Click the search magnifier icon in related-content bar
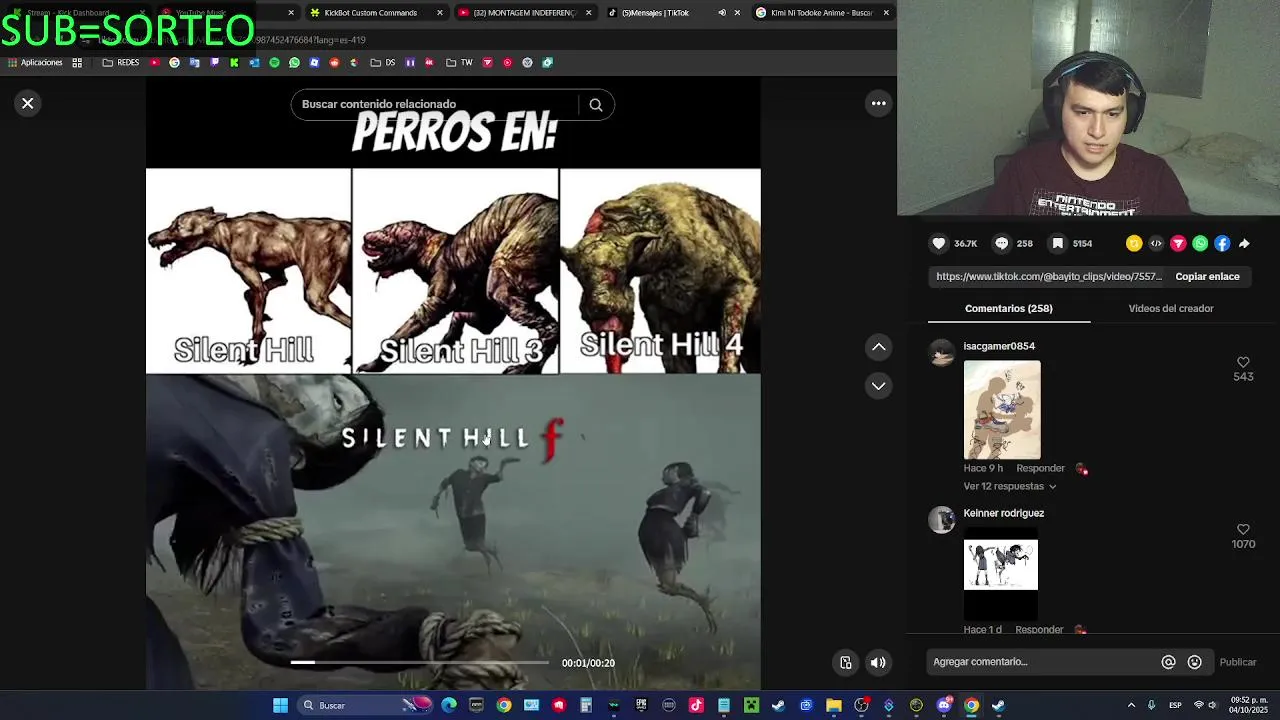1280x720 pixels. 596,105
